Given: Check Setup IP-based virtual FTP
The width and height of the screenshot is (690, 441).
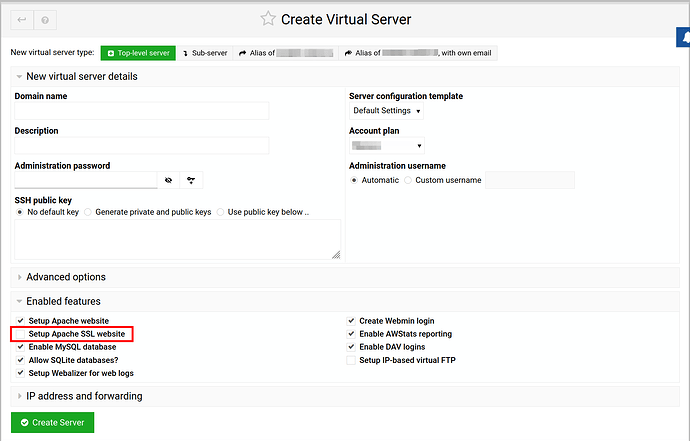Looking at the screenshot, I should [351, 360].
